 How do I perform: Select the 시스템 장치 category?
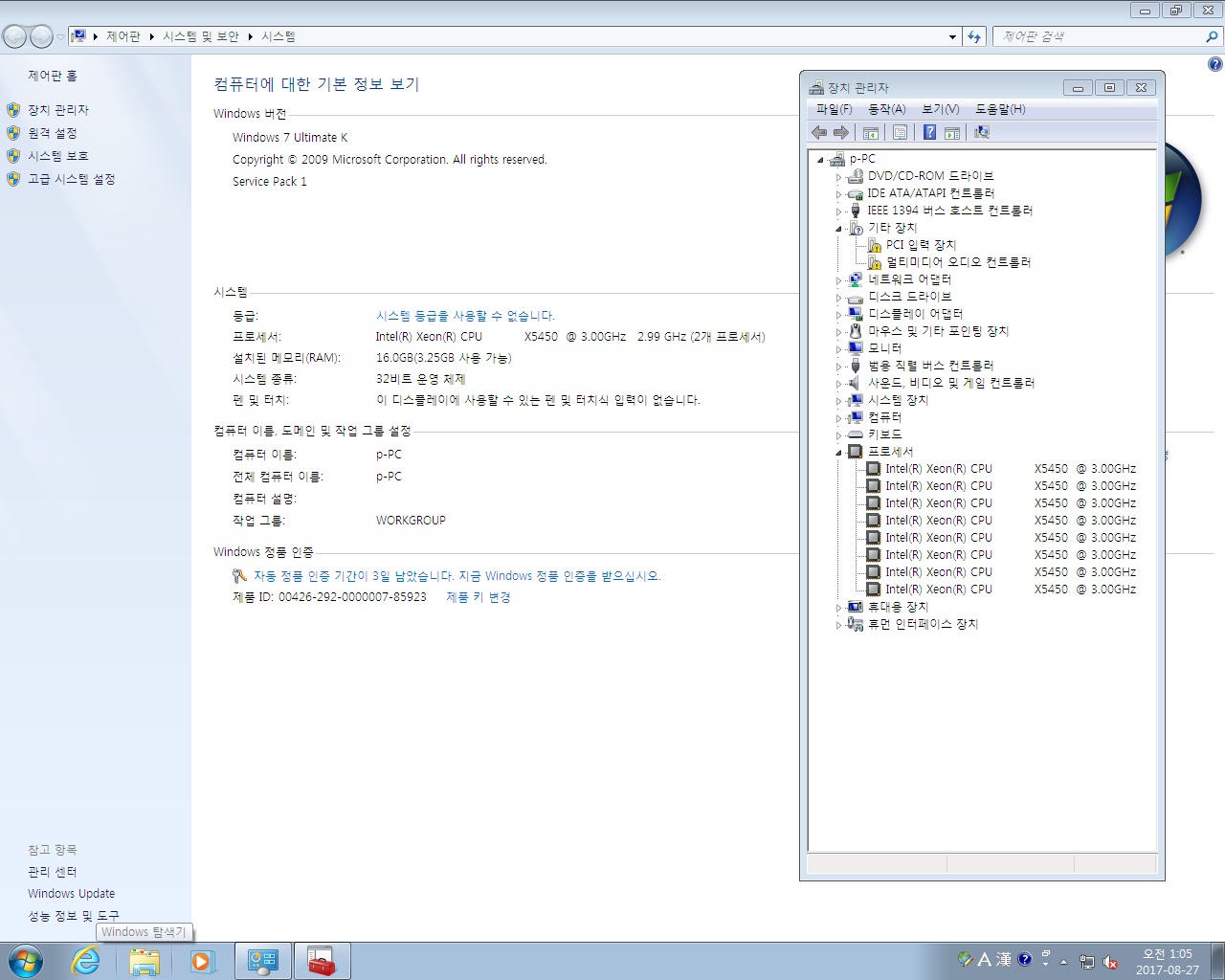(x=898, y=400)
